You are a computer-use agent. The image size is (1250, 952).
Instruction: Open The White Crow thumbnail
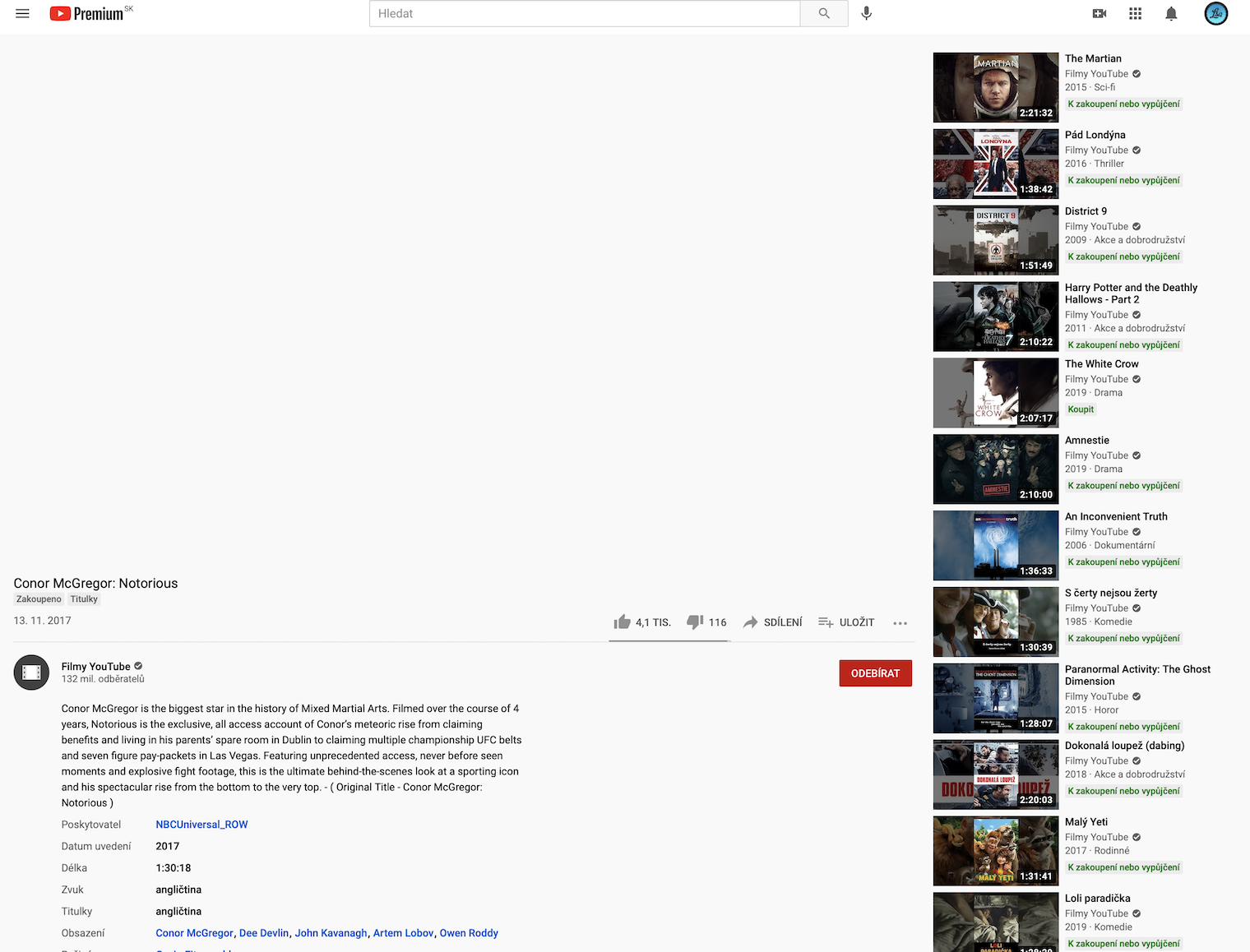coord(996,394)
